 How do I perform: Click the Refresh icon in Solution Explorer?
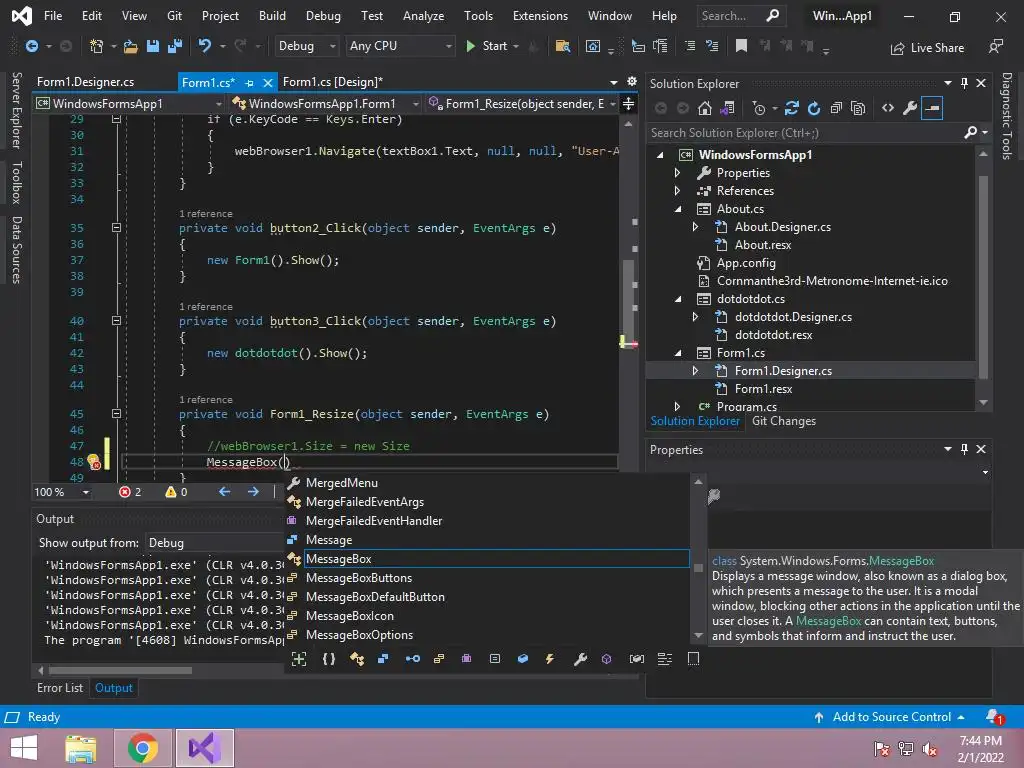pos(814,108)
